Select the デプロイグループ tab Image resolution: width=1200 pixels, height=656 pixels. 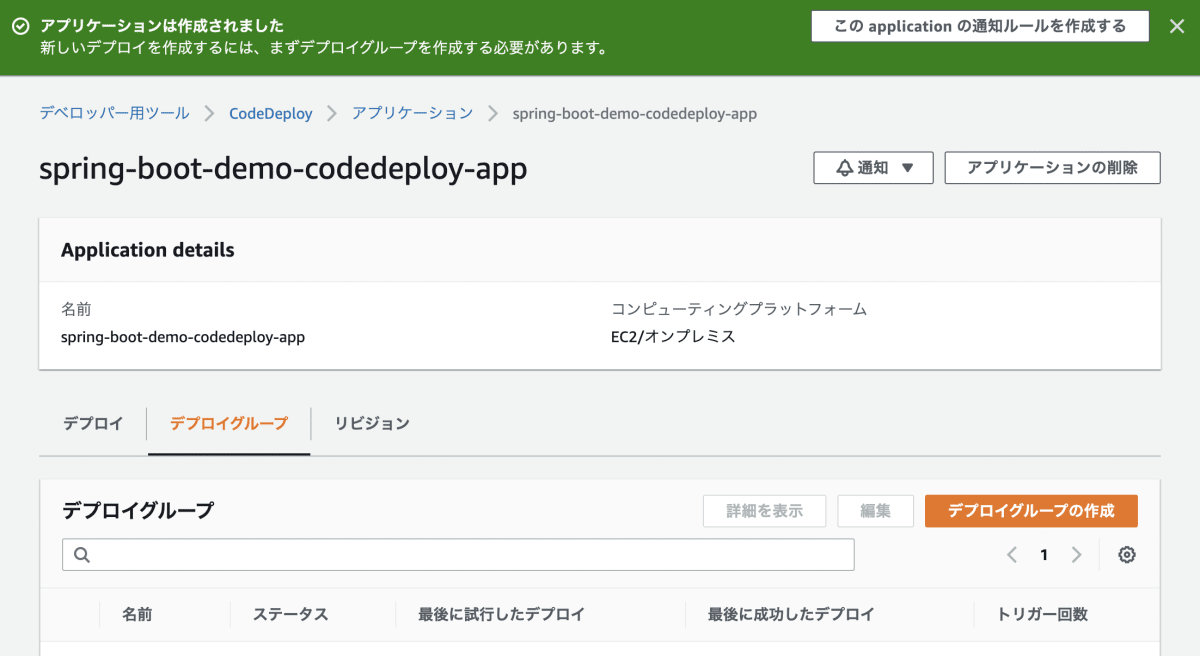click(x=229, y=424)
